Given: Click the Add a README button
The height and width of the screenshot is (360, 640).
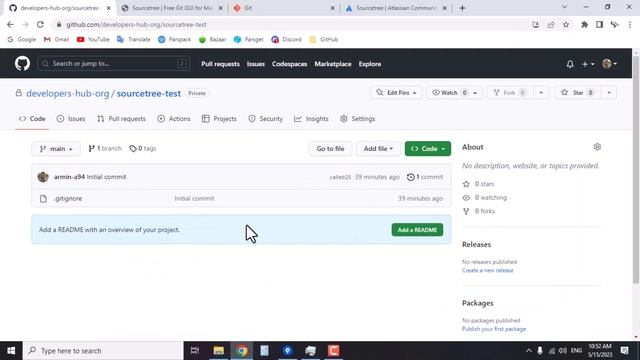Looking at the screenshot, I should tap(417, 230).
